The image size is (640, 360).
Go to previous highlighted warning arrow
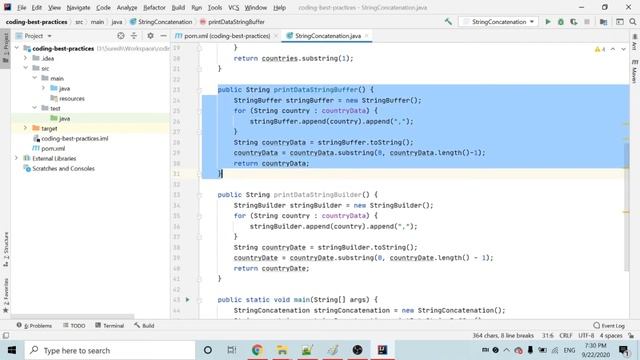(x=613, y=49)
